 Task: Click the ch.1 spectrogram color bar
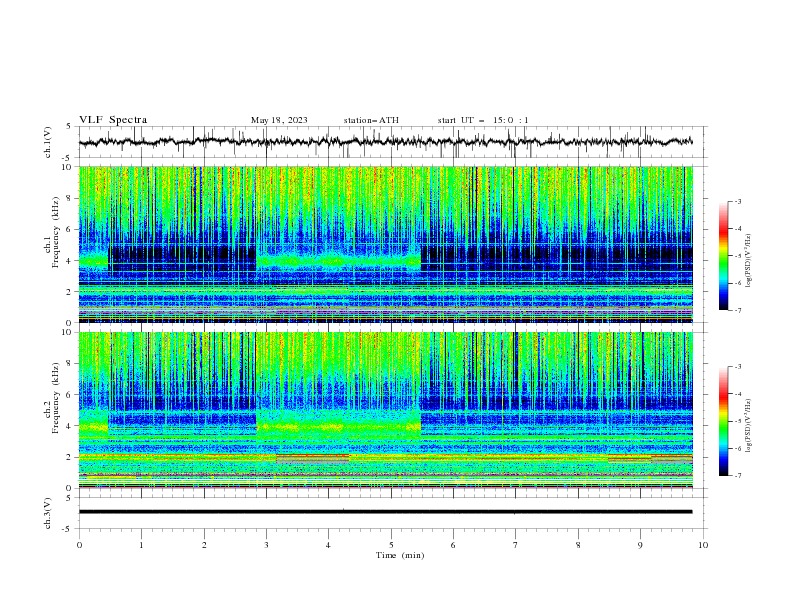[x=723, y=256]
